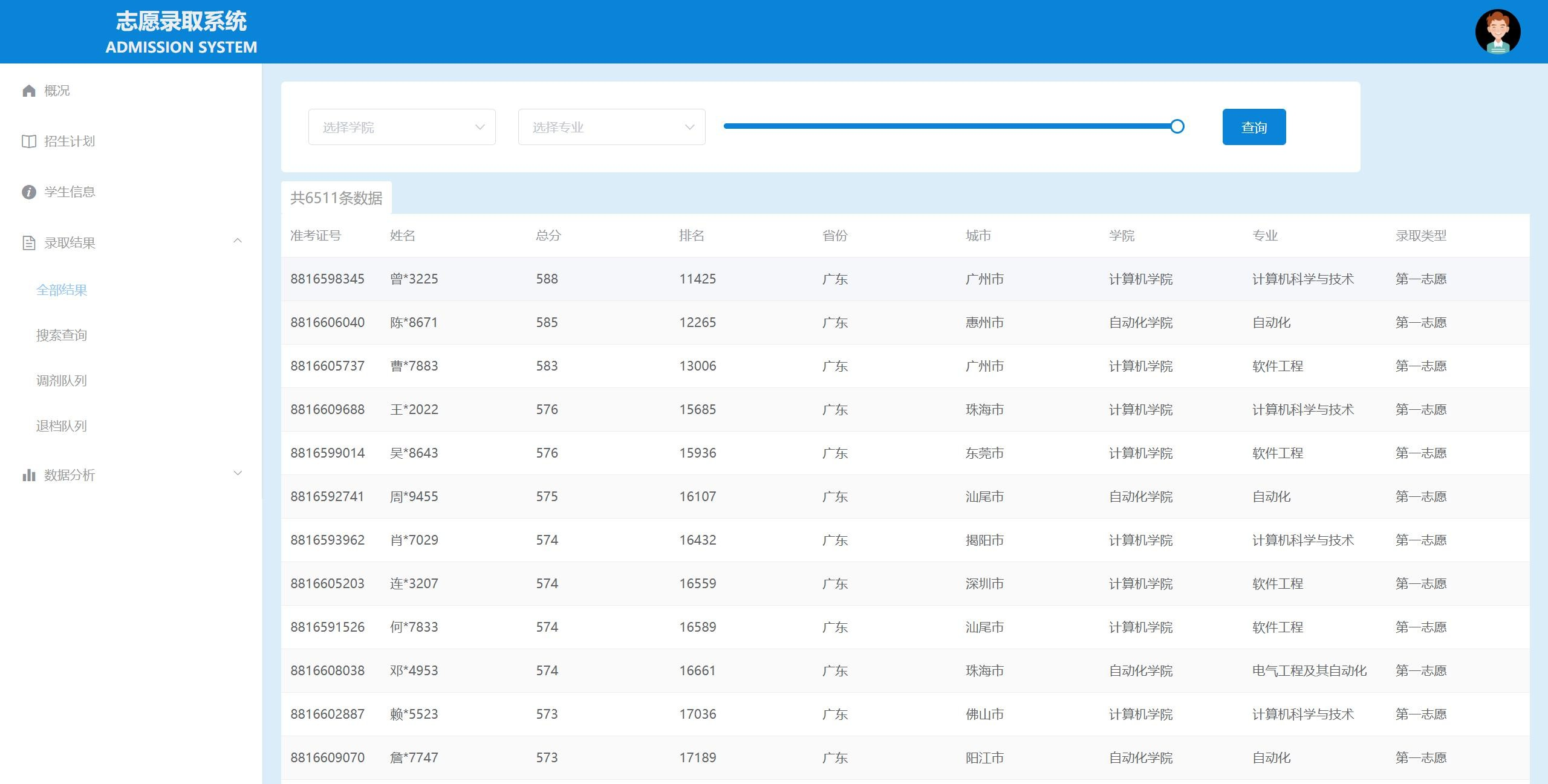Click the info icon beside 学生信息
The height and width of the screenshot is (784, 1548).
29,192
